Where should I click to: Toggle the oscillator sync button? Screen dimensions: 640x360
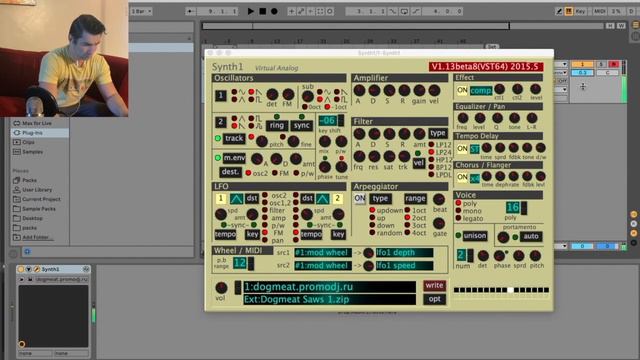[x=302, y=125]
